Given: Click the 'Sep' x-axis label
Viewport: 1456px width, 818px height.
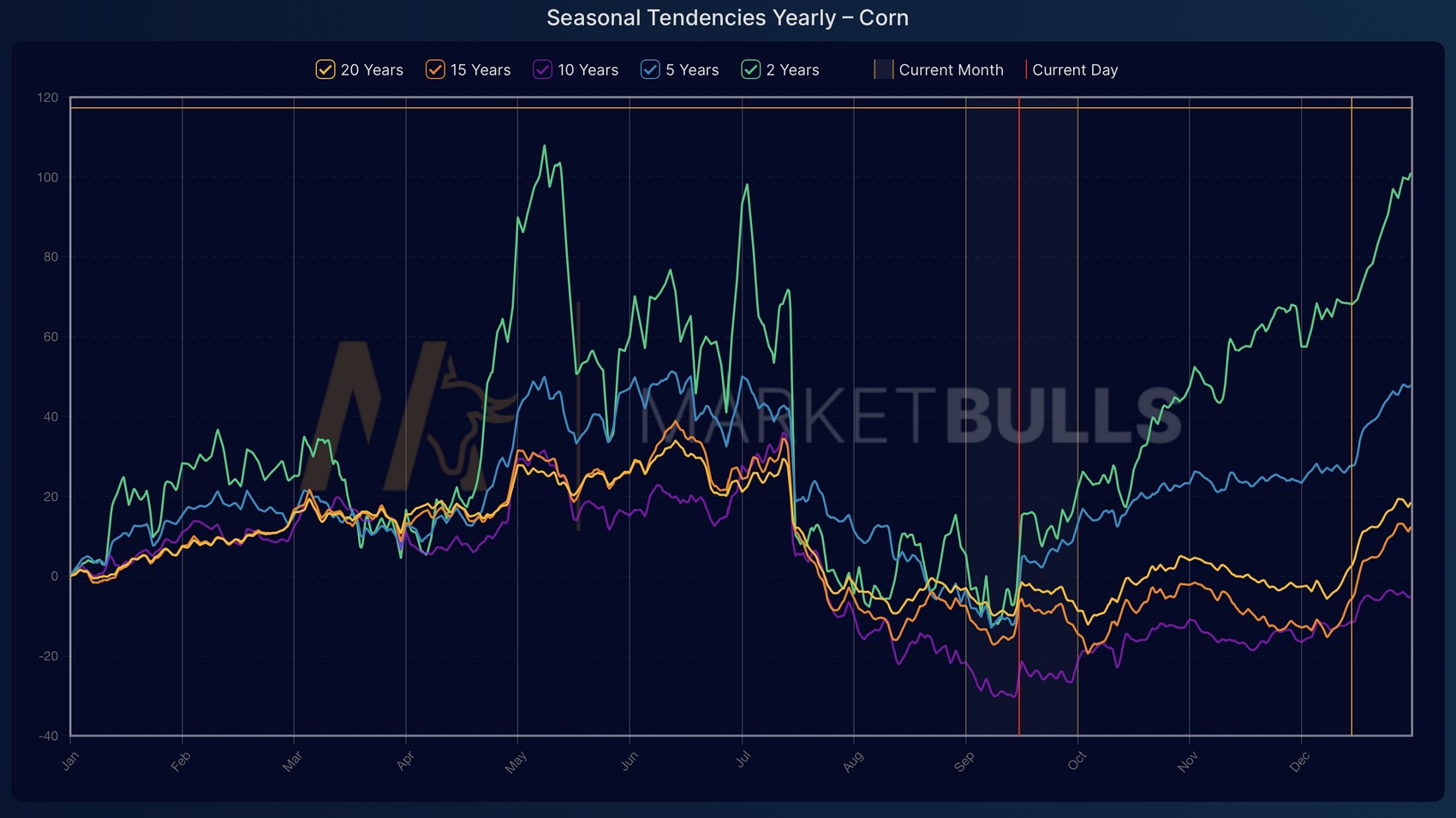Looking at the screenshot, I should click(964, 761).
